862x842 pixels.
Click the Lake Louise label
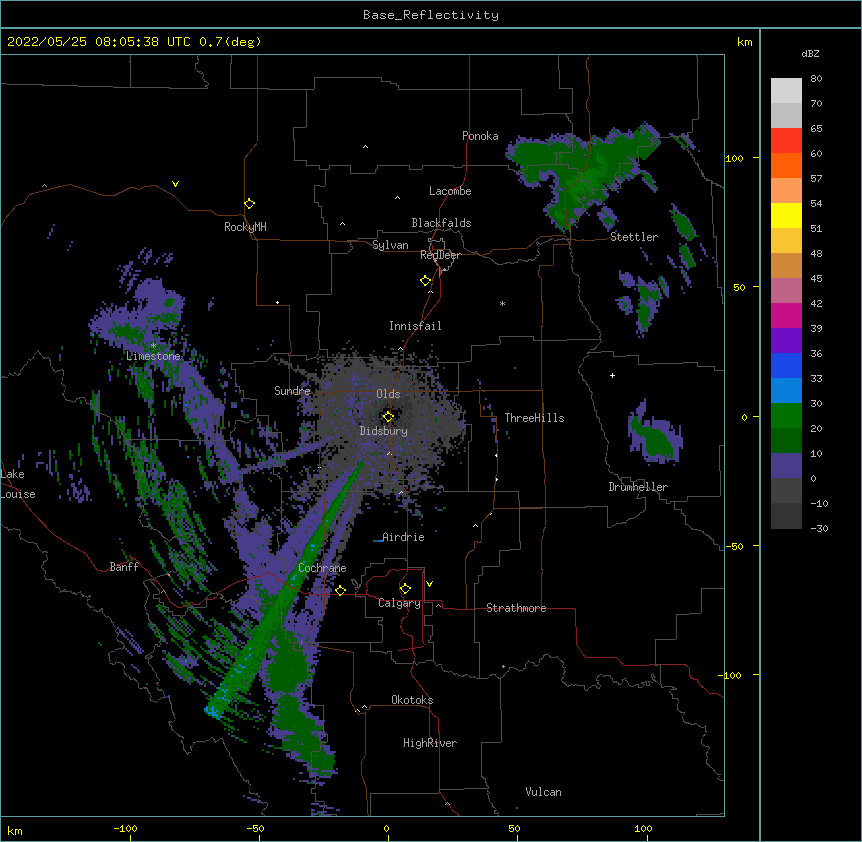pyautogui.click(x=18, y=484)
